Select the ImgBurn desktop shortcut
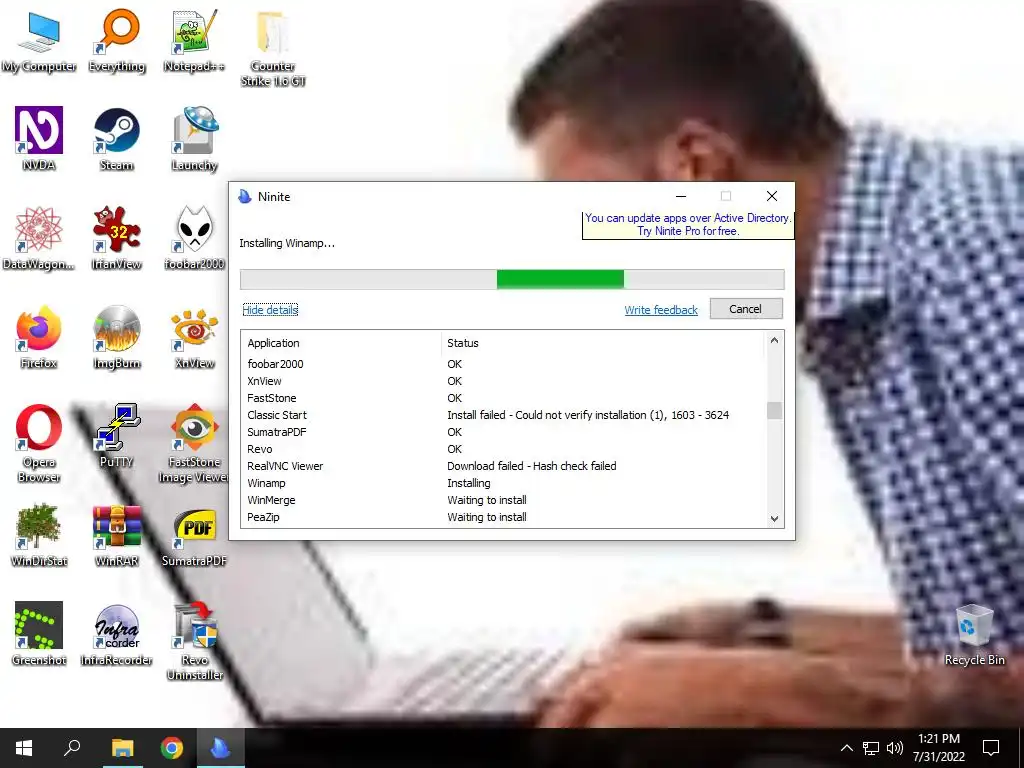1024x768 pixels. tap(117, 337)
